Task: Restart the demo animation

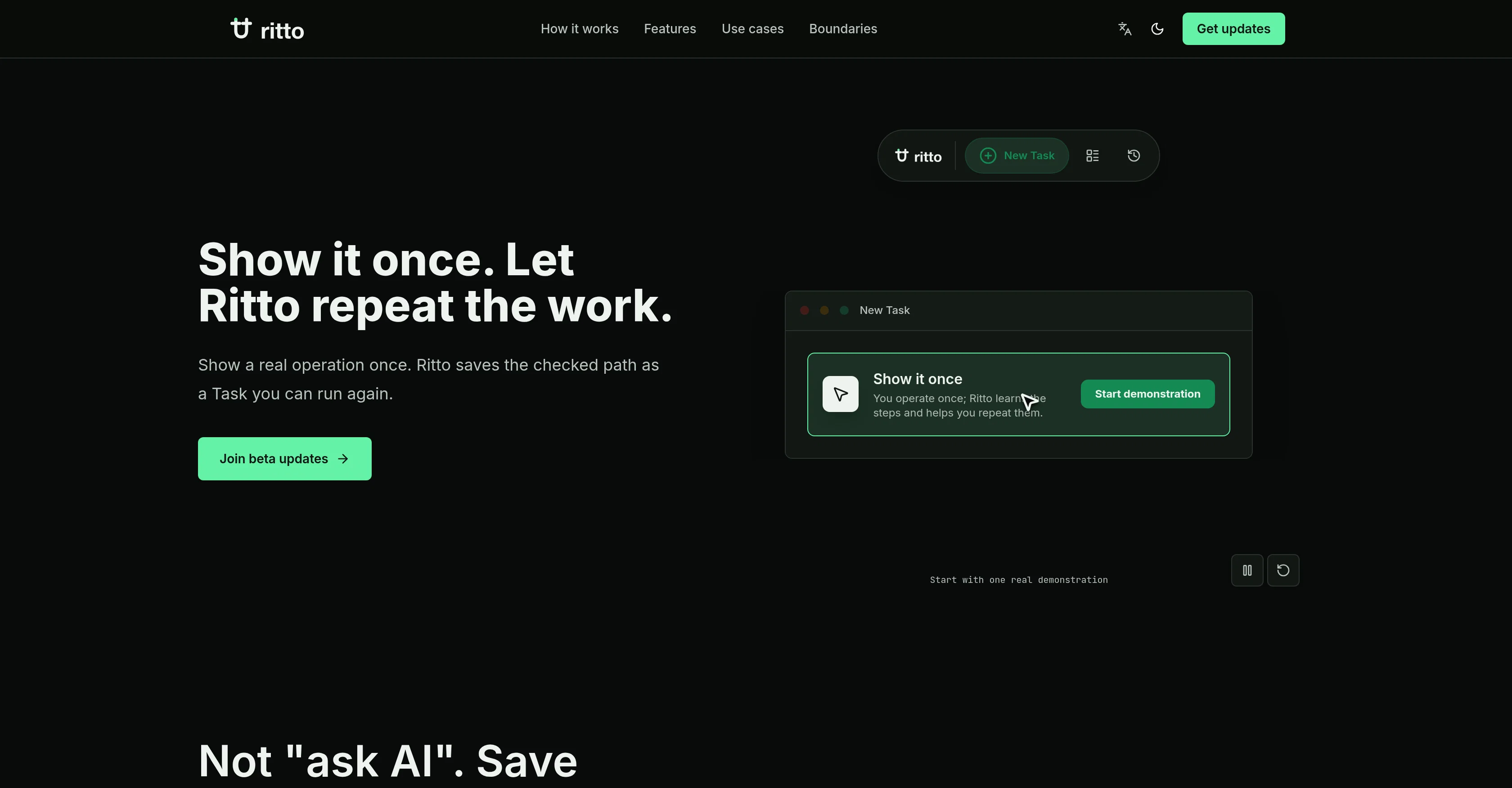Action: click(1283, 570)
